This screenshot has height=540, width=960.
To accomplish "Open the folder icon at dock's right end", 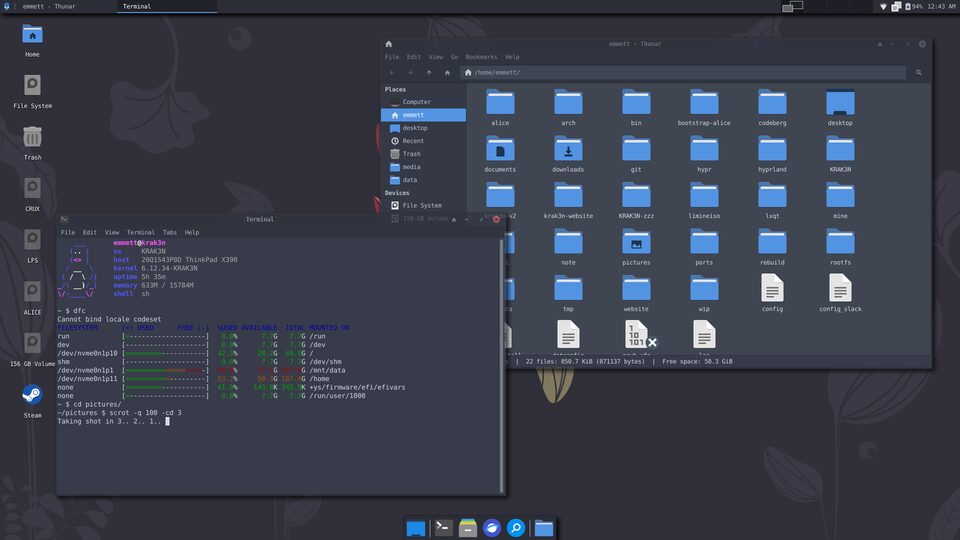I will 544,528.
